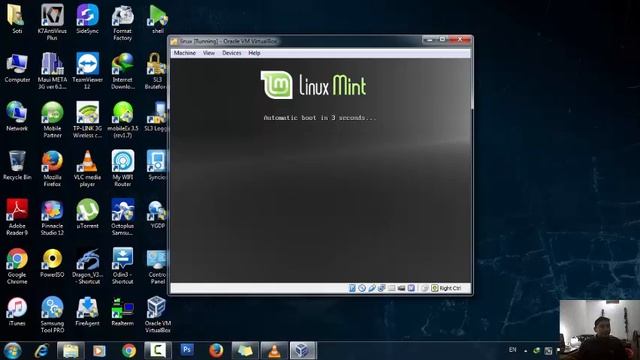Open the View menu in VirtualBox
Viewport: 640px width, 360px height.
(x=209, y=53)
